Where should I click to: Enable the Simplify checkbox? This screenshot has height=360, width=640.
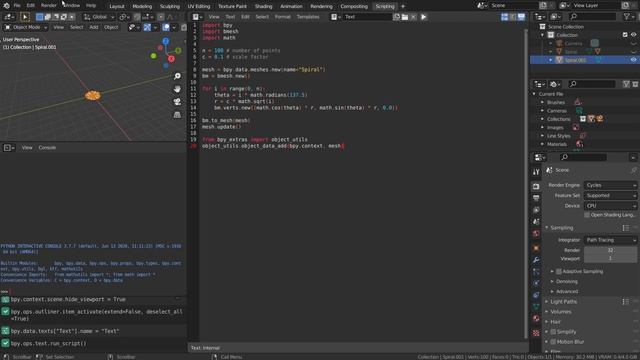coord(553,331)
